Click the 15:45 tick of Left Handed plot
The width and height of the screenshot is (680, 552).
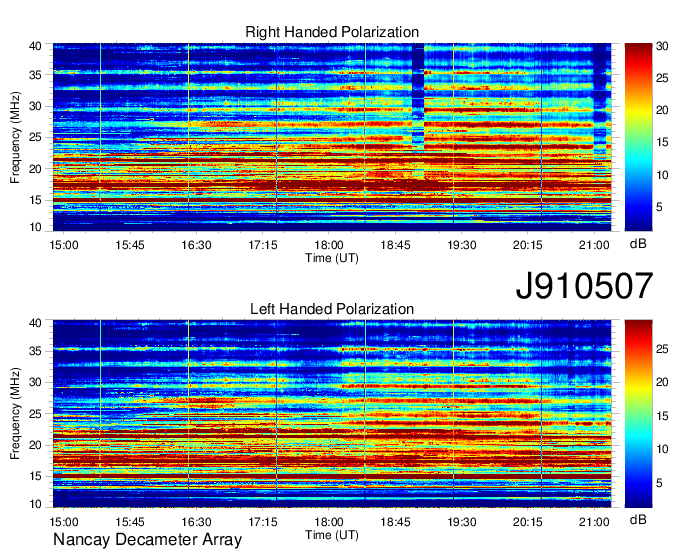tap(130, 522)
